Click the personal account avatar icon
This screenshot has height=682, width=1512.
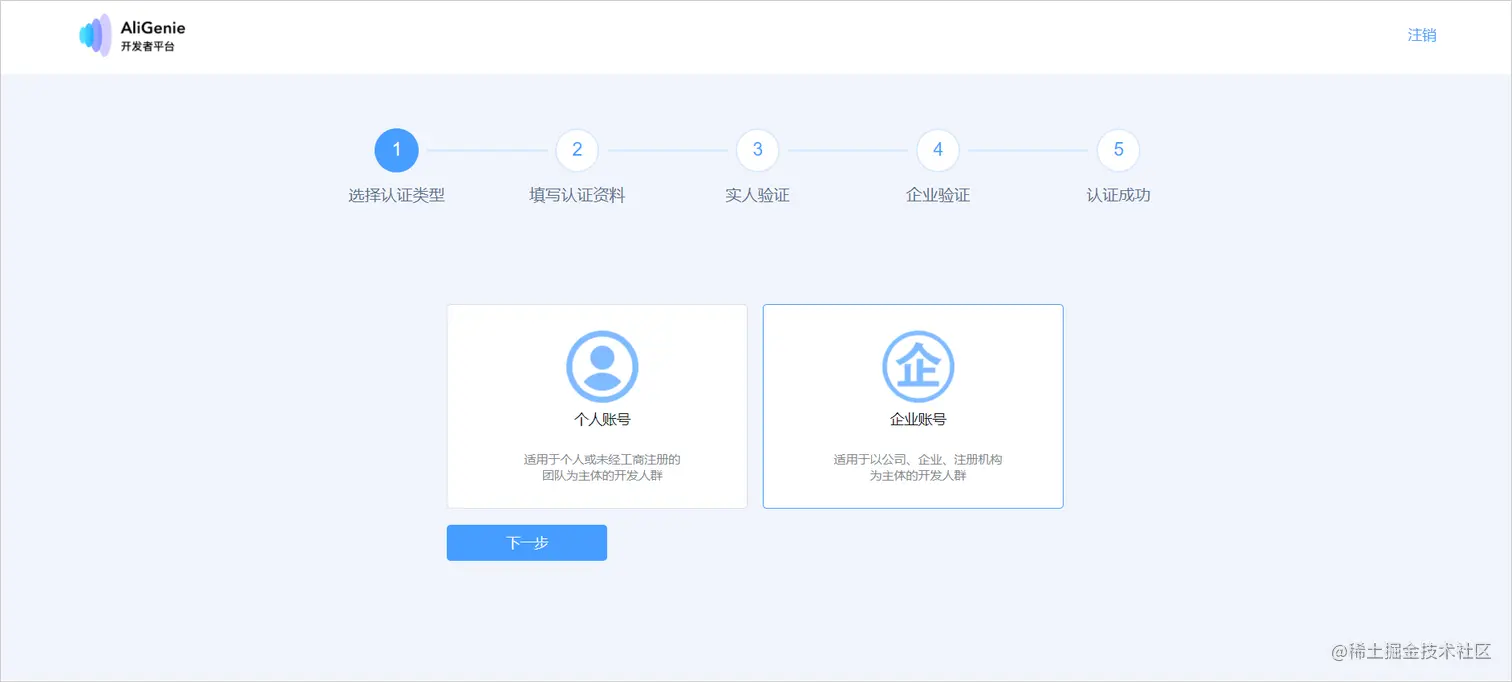pyautogui.click(x=603, y=366)
